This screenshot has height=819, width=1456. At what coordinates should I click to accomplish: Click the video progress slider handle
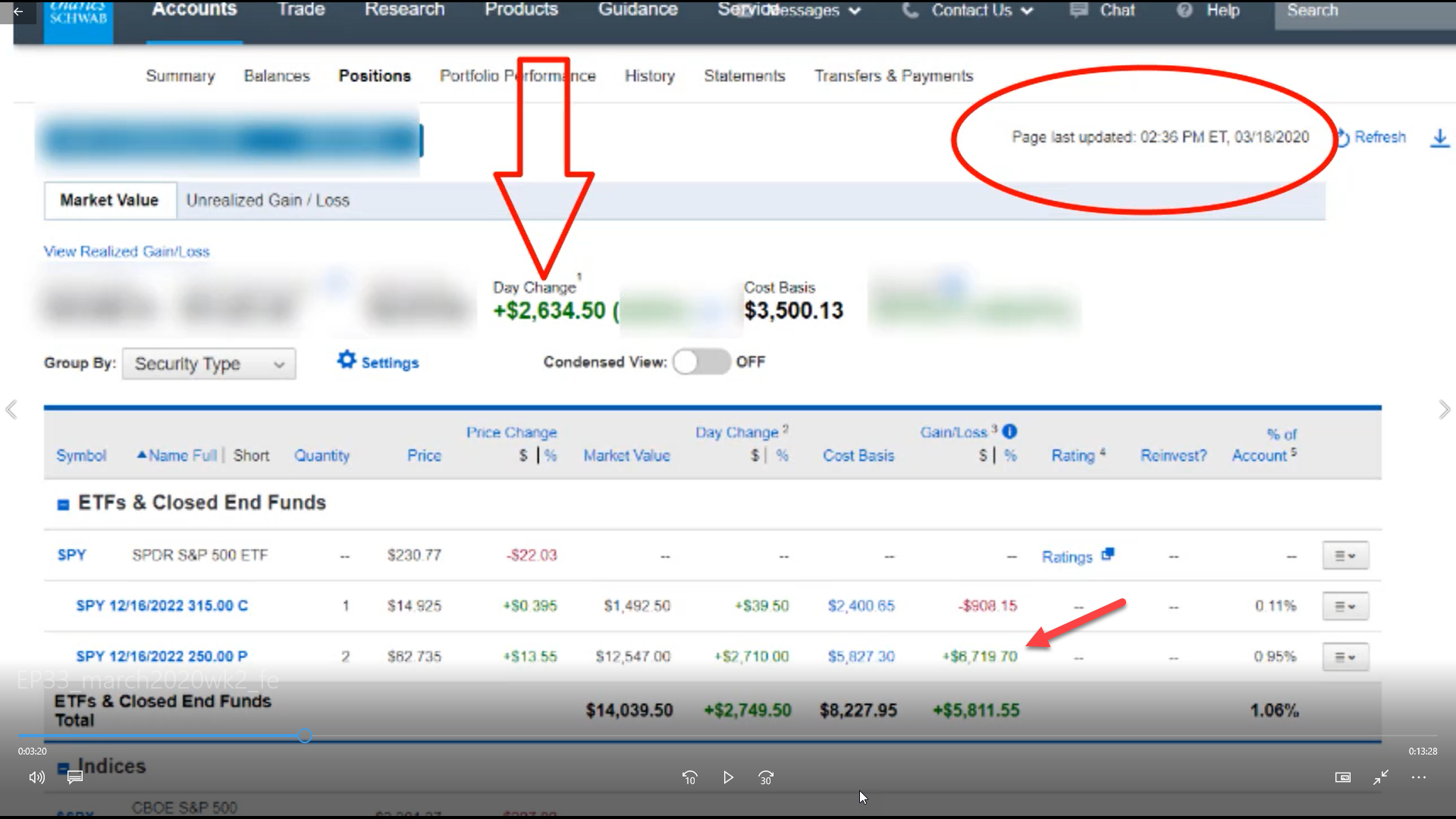coord(305,736)
